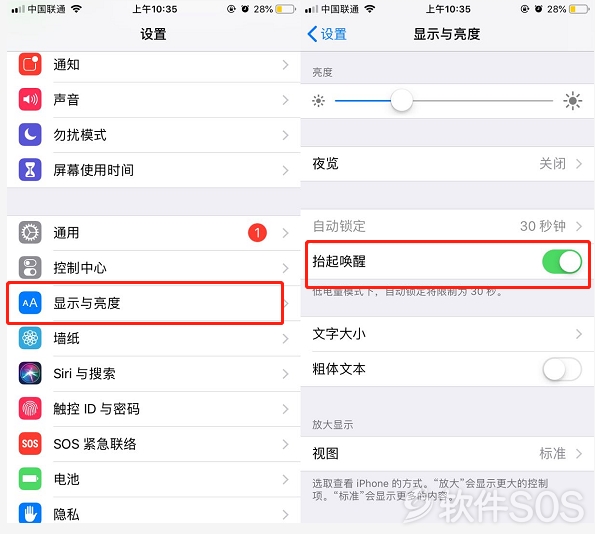Click the brightness slider knob
The height and width of the screenshot is (534, 595).
pyautogui.click(x=401, y=101)
